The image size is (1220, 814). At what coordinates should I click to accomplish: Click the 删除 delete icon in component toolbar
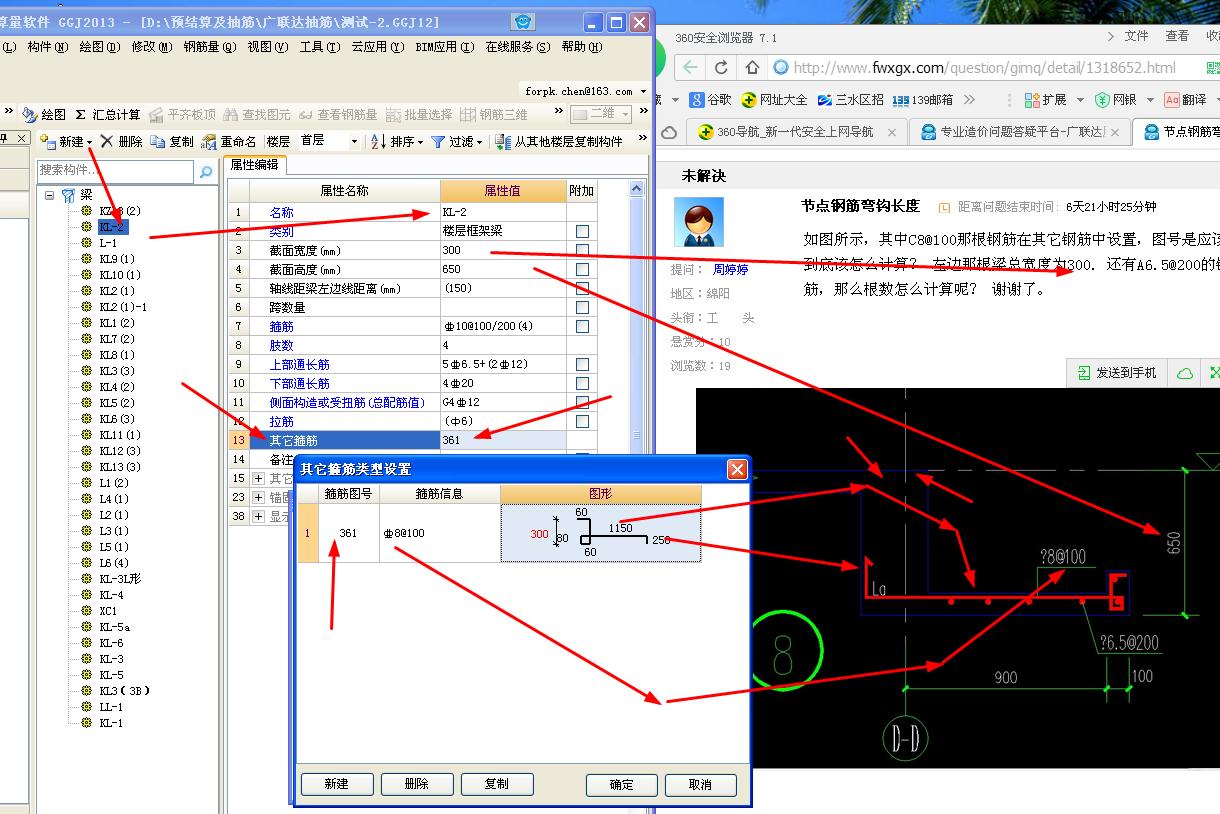point(107,141)
